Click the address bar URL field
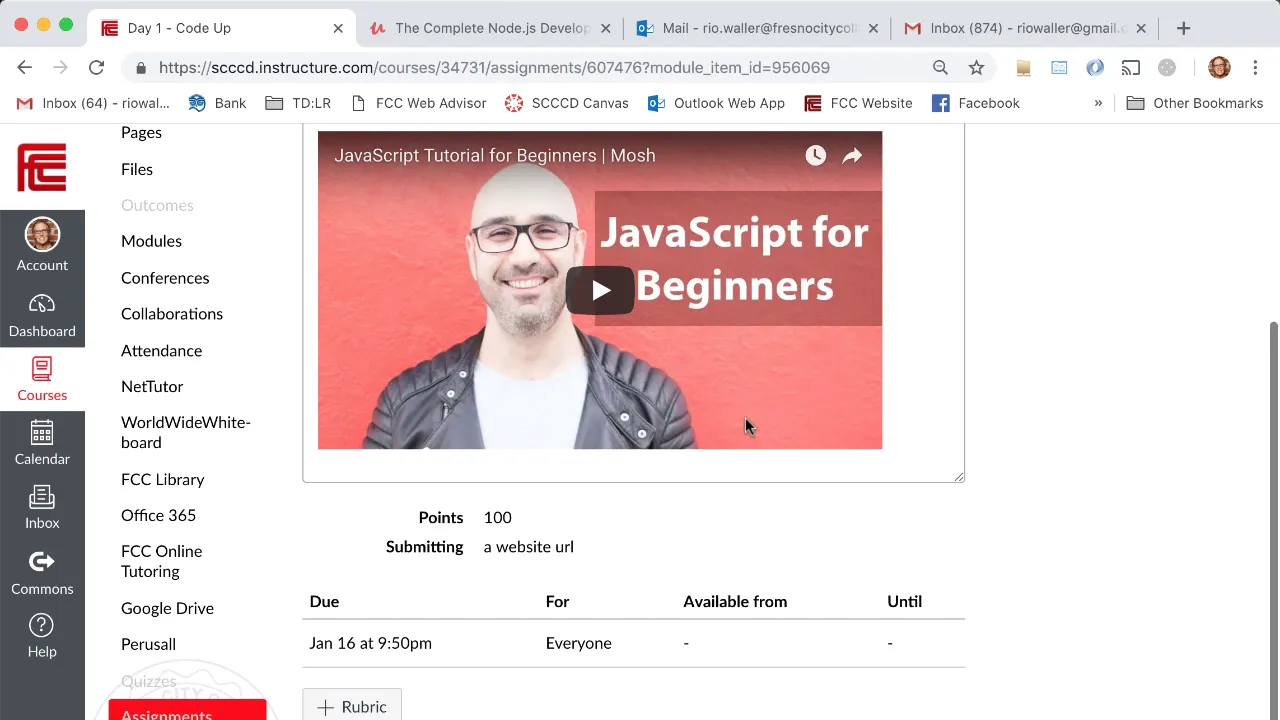Screen dimensions: 1280x720 tap(540, 67)
